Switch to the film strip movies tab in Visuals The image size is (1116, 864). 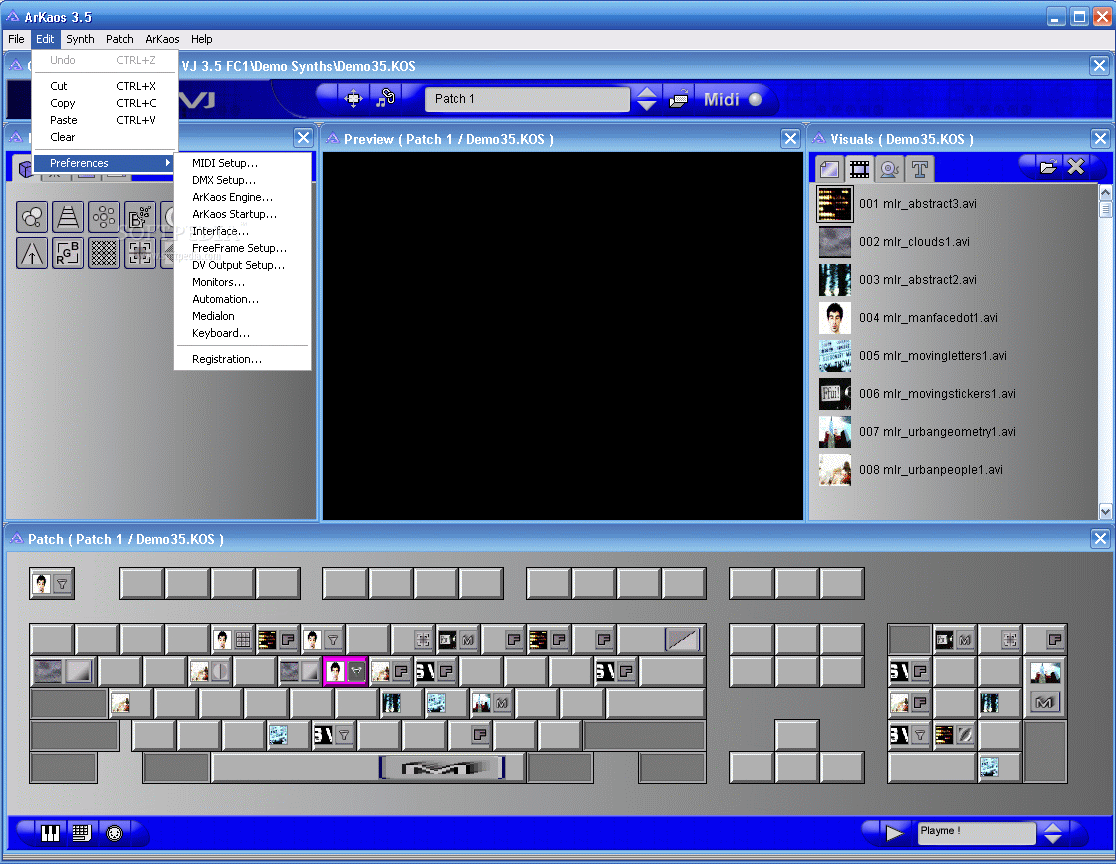859,169
